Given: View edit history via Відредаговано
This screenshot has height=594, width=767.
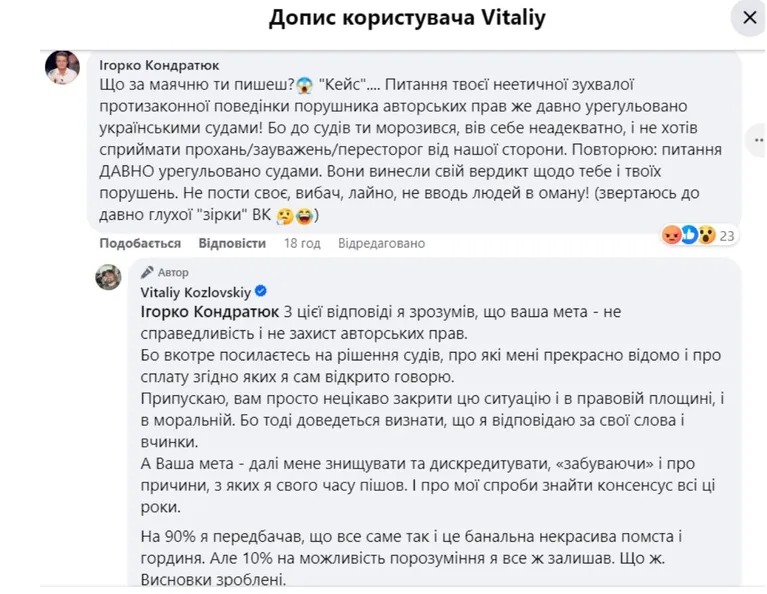Looking at the screenshot, I should point(381,243).
